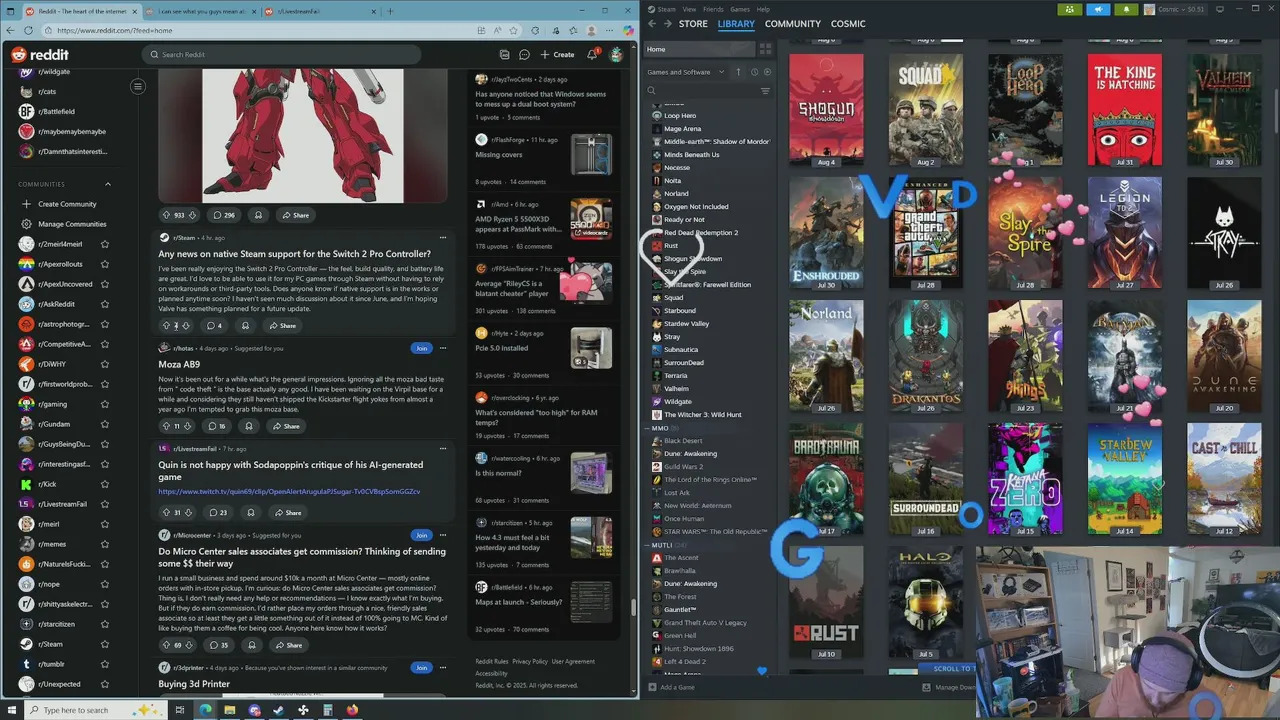This screenshot has width=1280, height=720.
Task: Refresh the Edge browser page
Action: pyautogui.click(x=27, y=31)
